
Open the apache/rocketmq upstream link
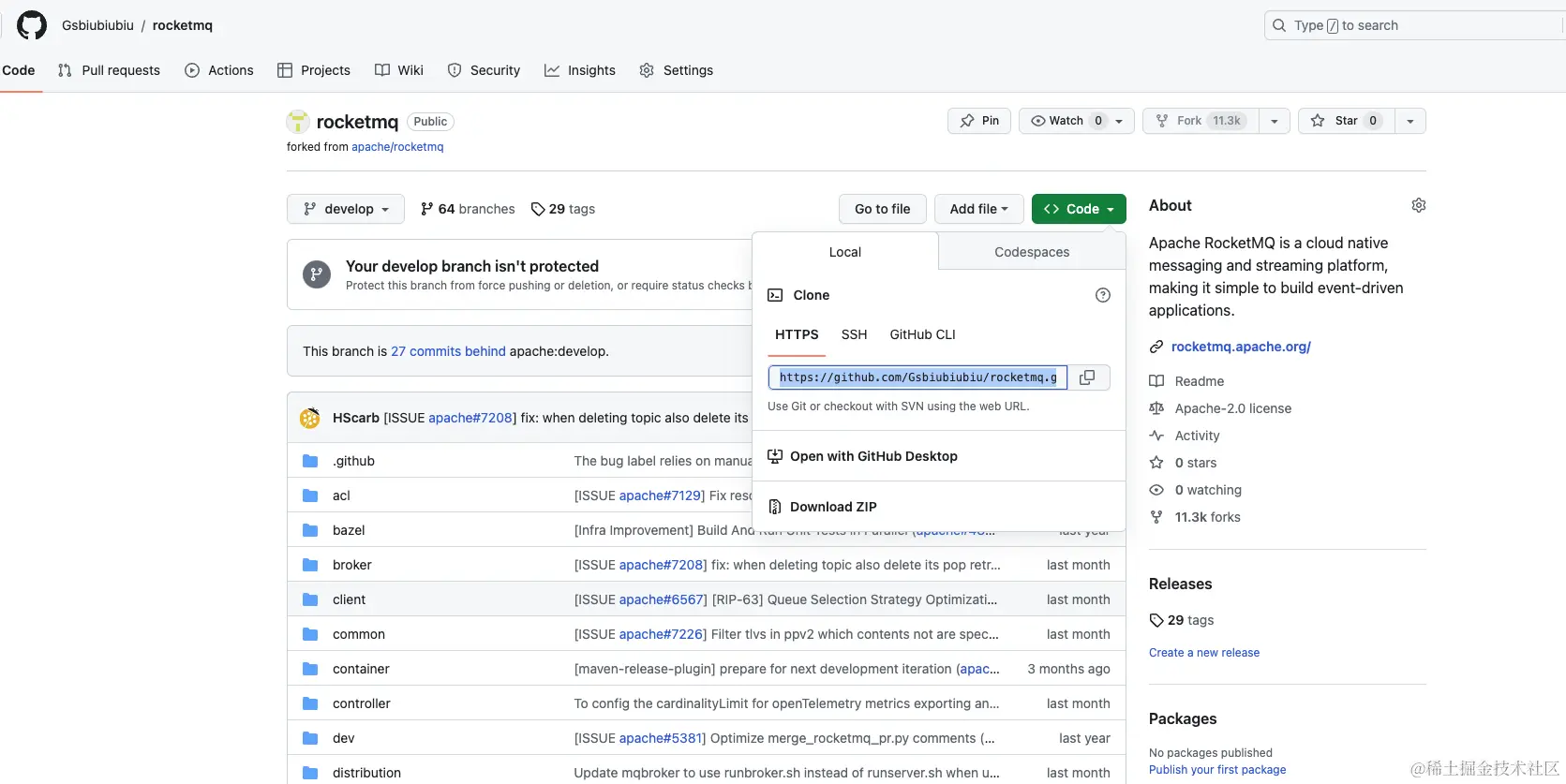pos(397,147)
